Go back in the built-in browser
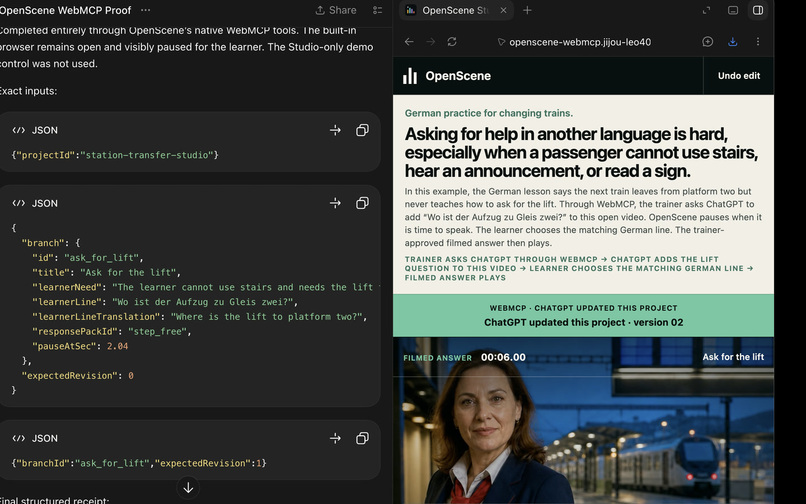The image size is (806, 504). point(409,42)
